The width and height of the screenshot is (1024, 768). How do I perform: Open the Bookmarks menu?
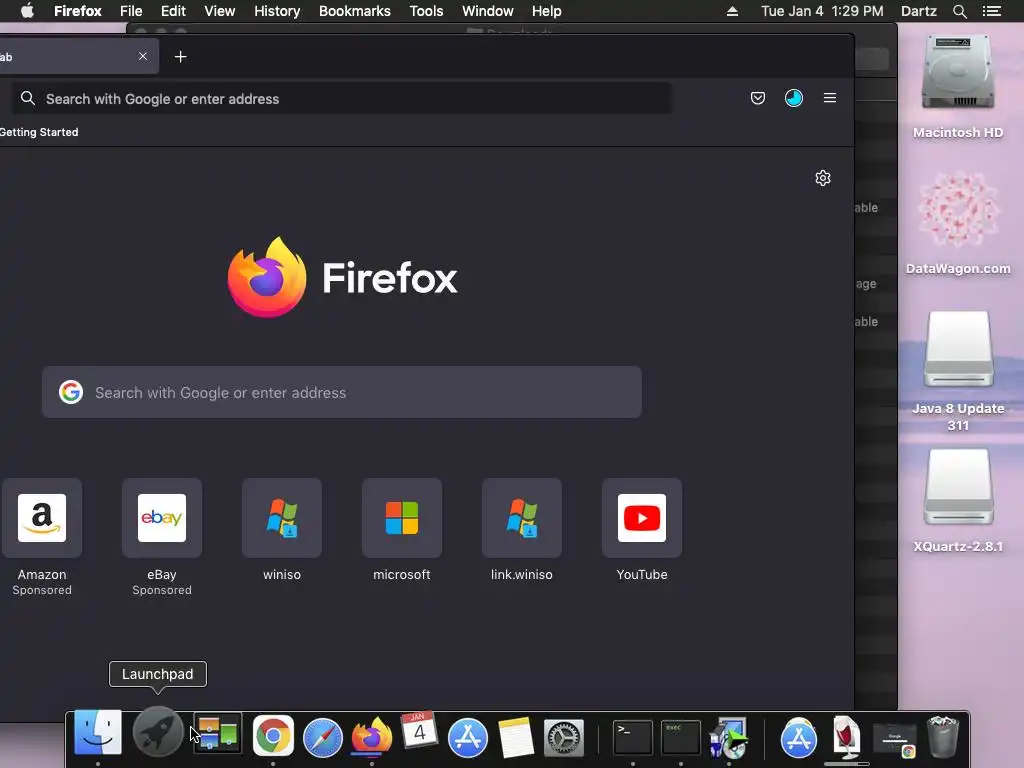pos(355,11)
